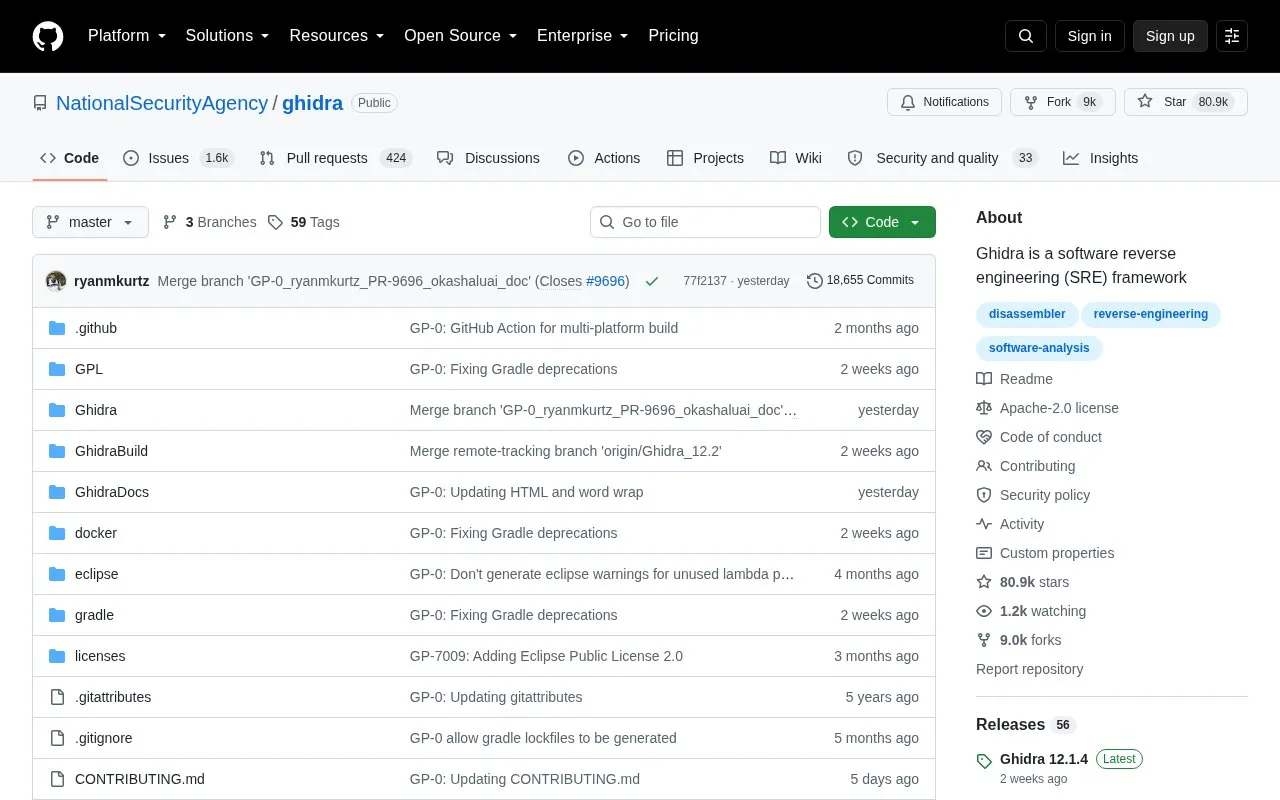Open the Insights tab
The image size is (1280, 800).
1100,158
